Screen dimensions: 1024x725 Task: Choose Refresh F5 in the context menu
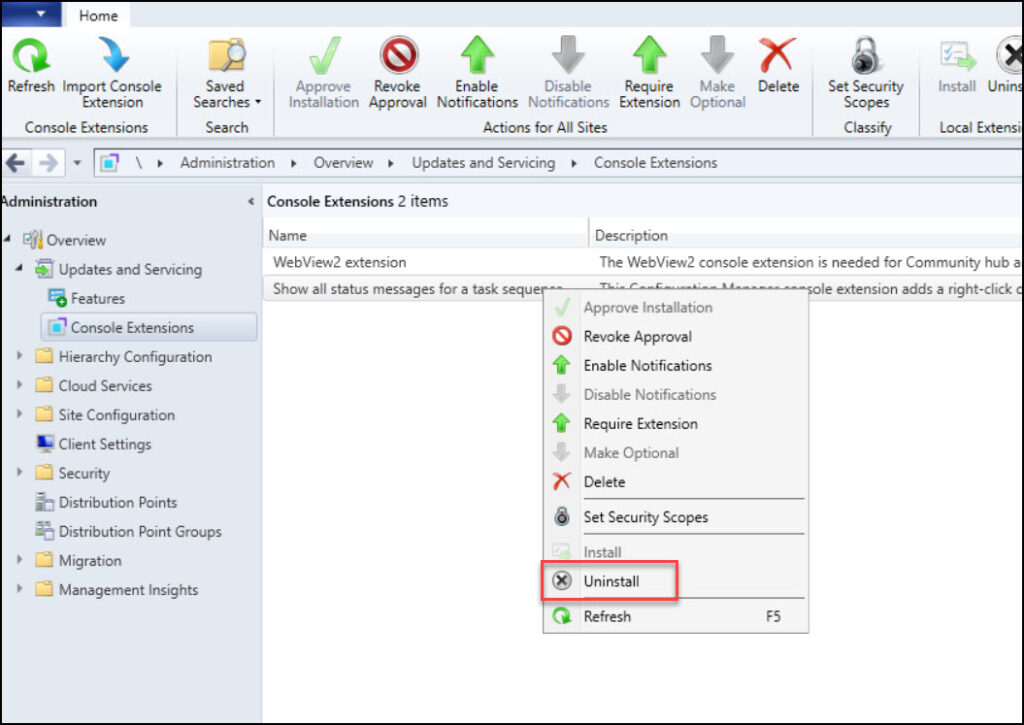point(676,616)
